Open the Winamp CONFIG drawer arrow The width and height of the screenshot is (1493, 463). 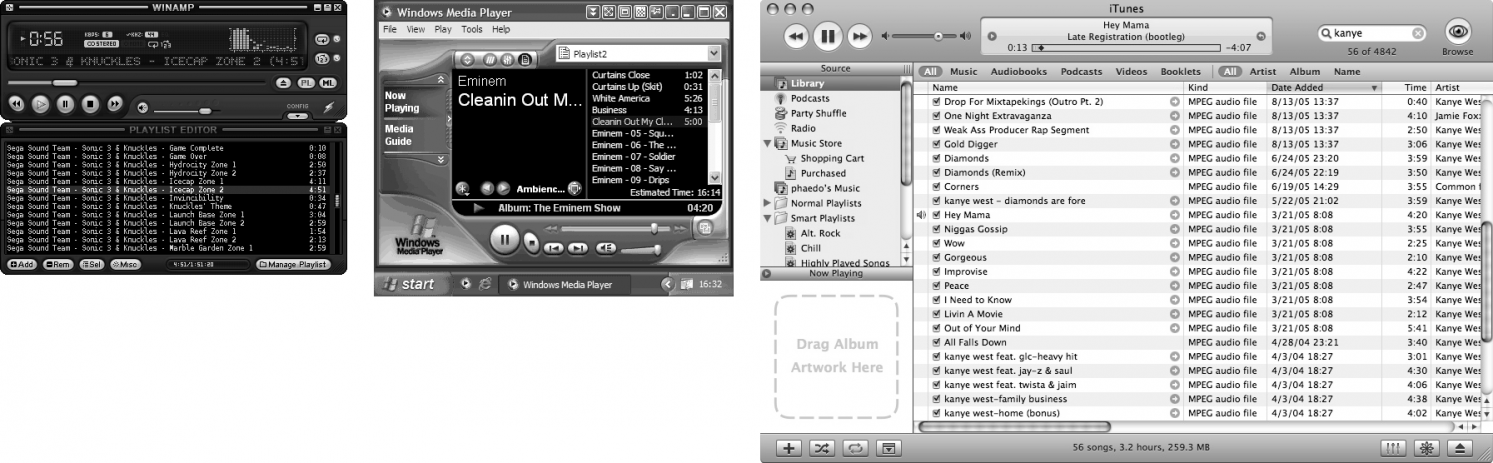297,115
